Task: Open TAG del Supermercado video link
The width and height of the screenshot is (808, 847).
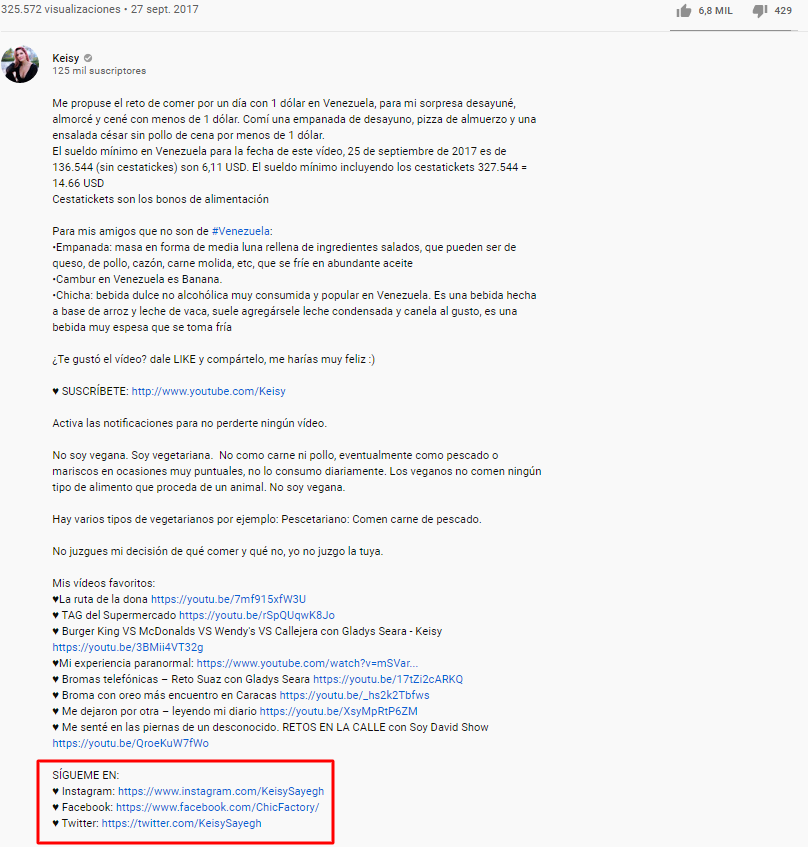Action: point(257,615)
